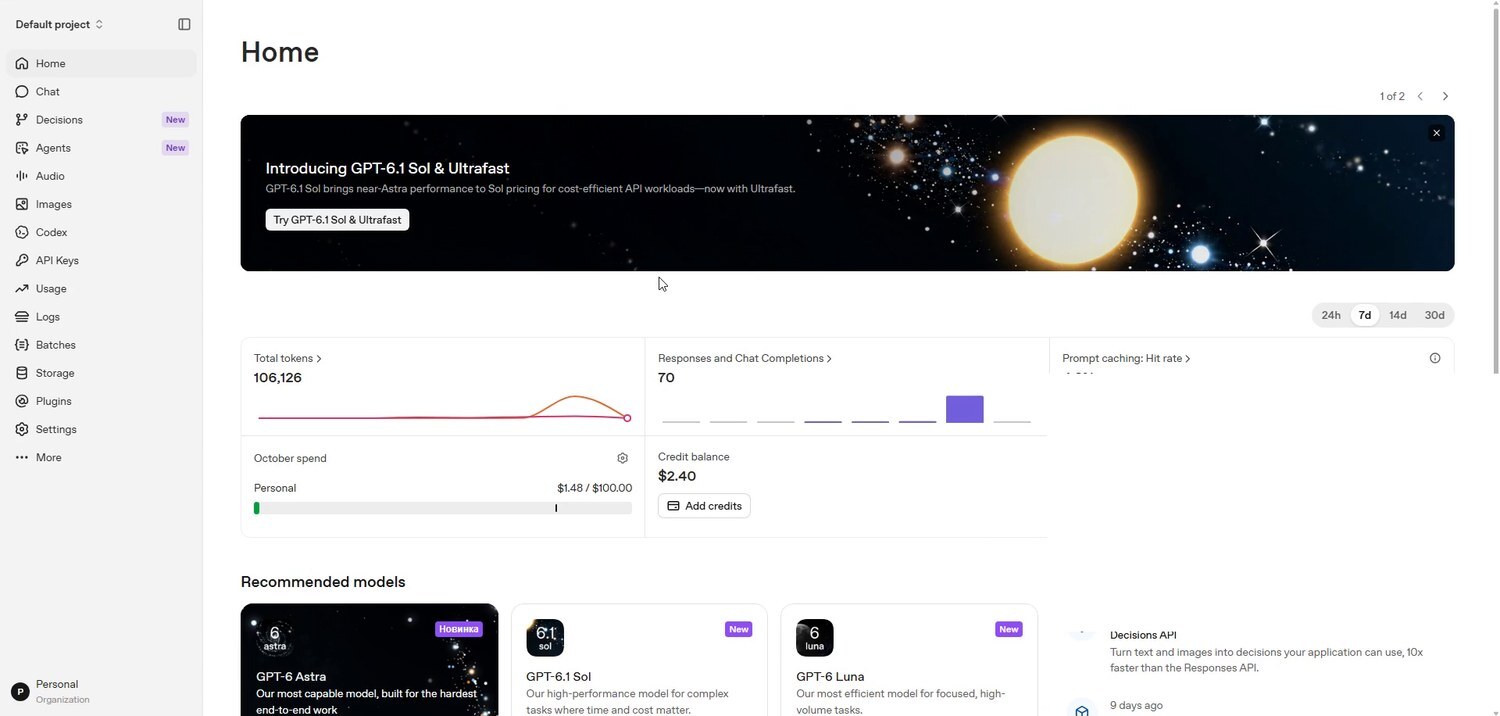Screen dimensions: 1500x716
Task: Select the 7d time range
Action: (x=1365, y=315)
